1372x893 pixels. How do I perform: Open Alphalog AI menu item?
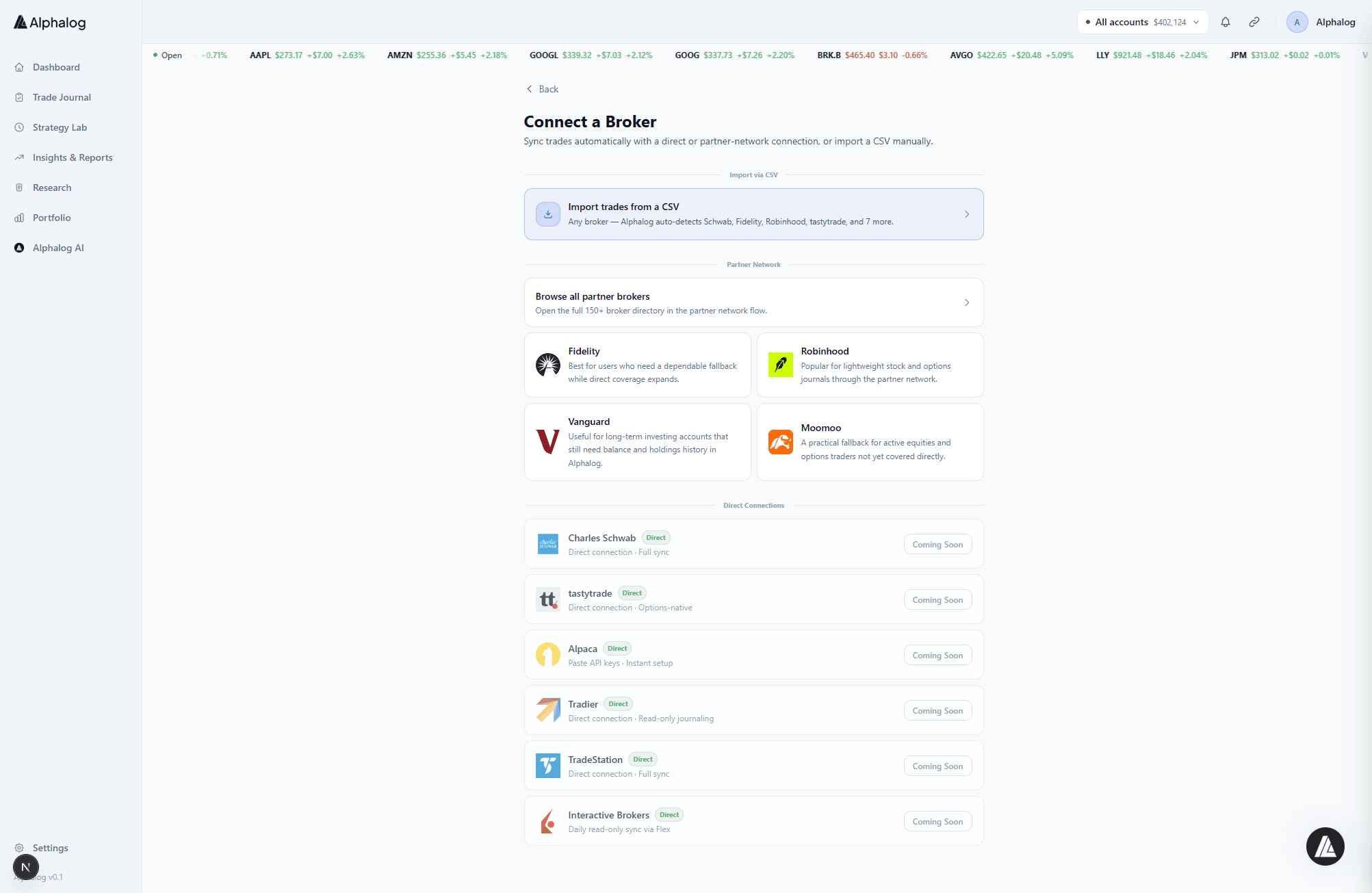point(58,248)
